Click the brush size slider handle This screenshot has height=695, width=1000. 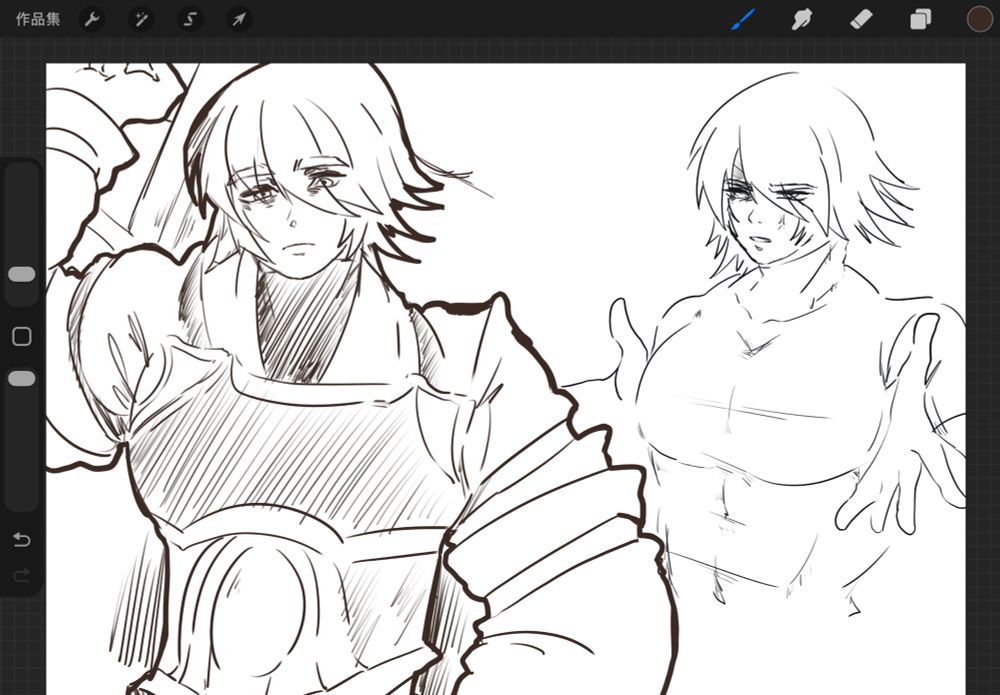pos(22,274)
